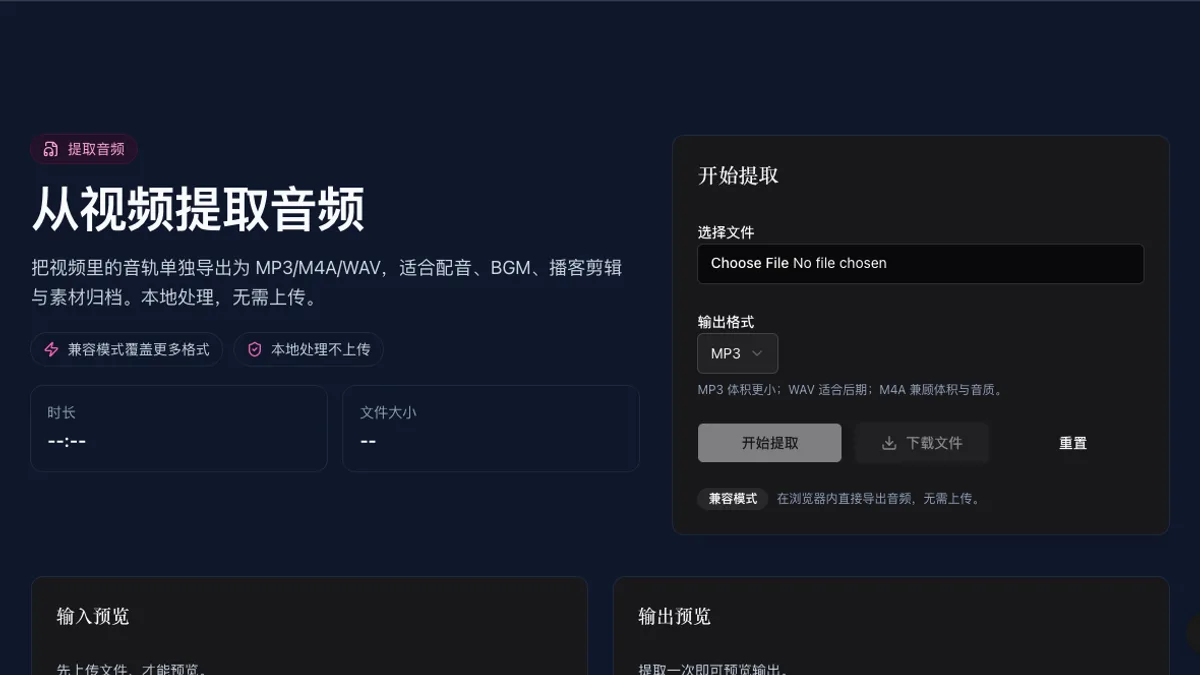
Task: Reset the form with 重置
Action: 1073,443
